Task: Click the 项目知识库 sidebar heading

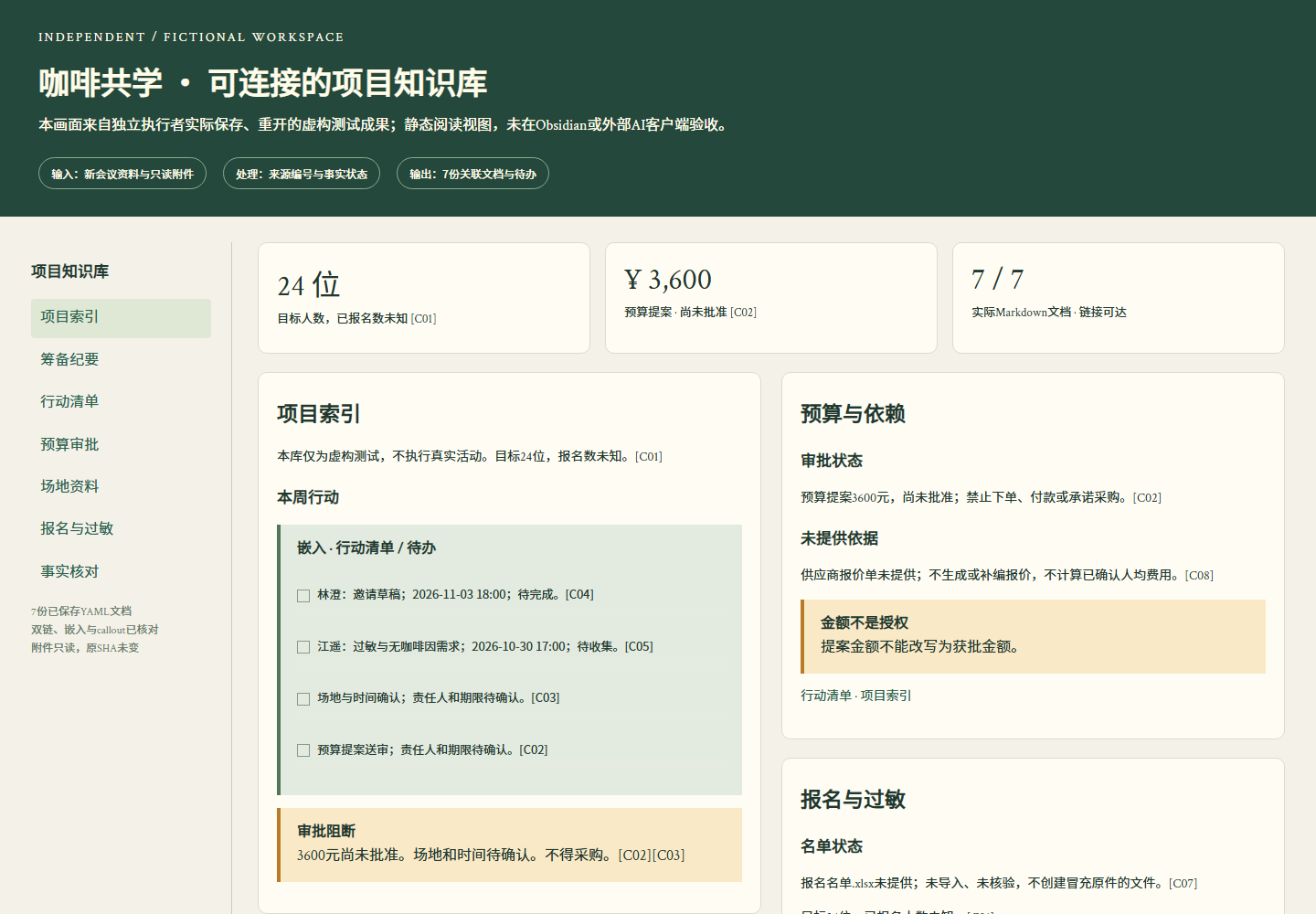Action: (x=69, y=271)
